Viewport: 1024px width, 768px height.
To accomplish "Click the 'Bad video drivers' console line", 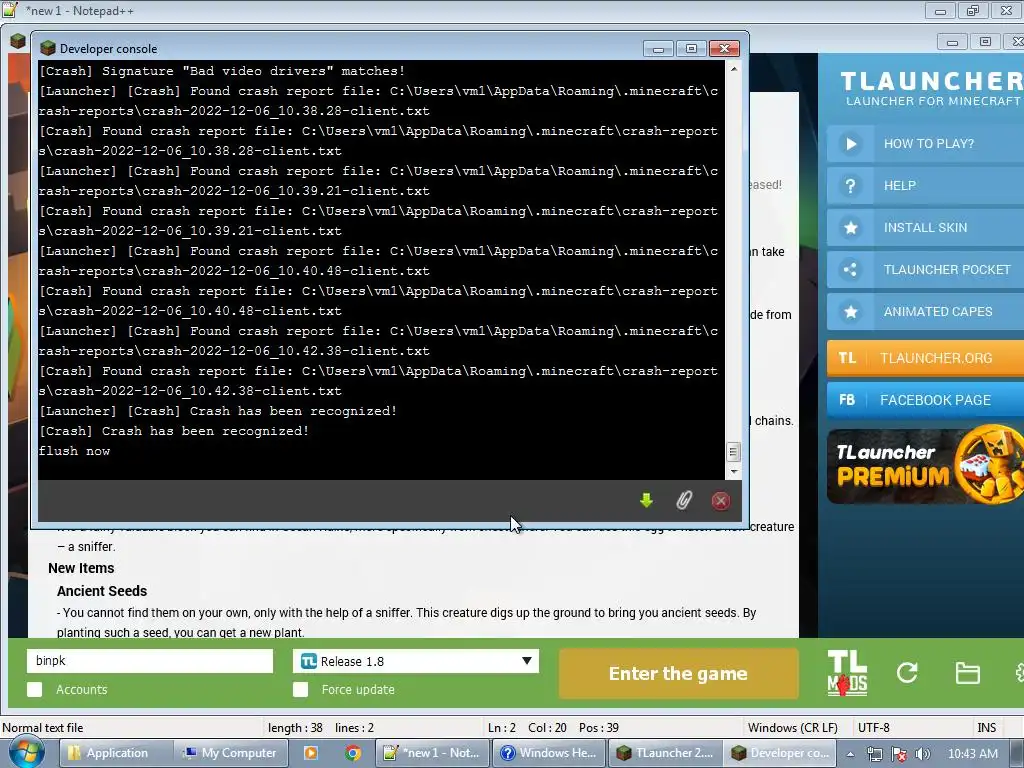I will tap(222, 71).
